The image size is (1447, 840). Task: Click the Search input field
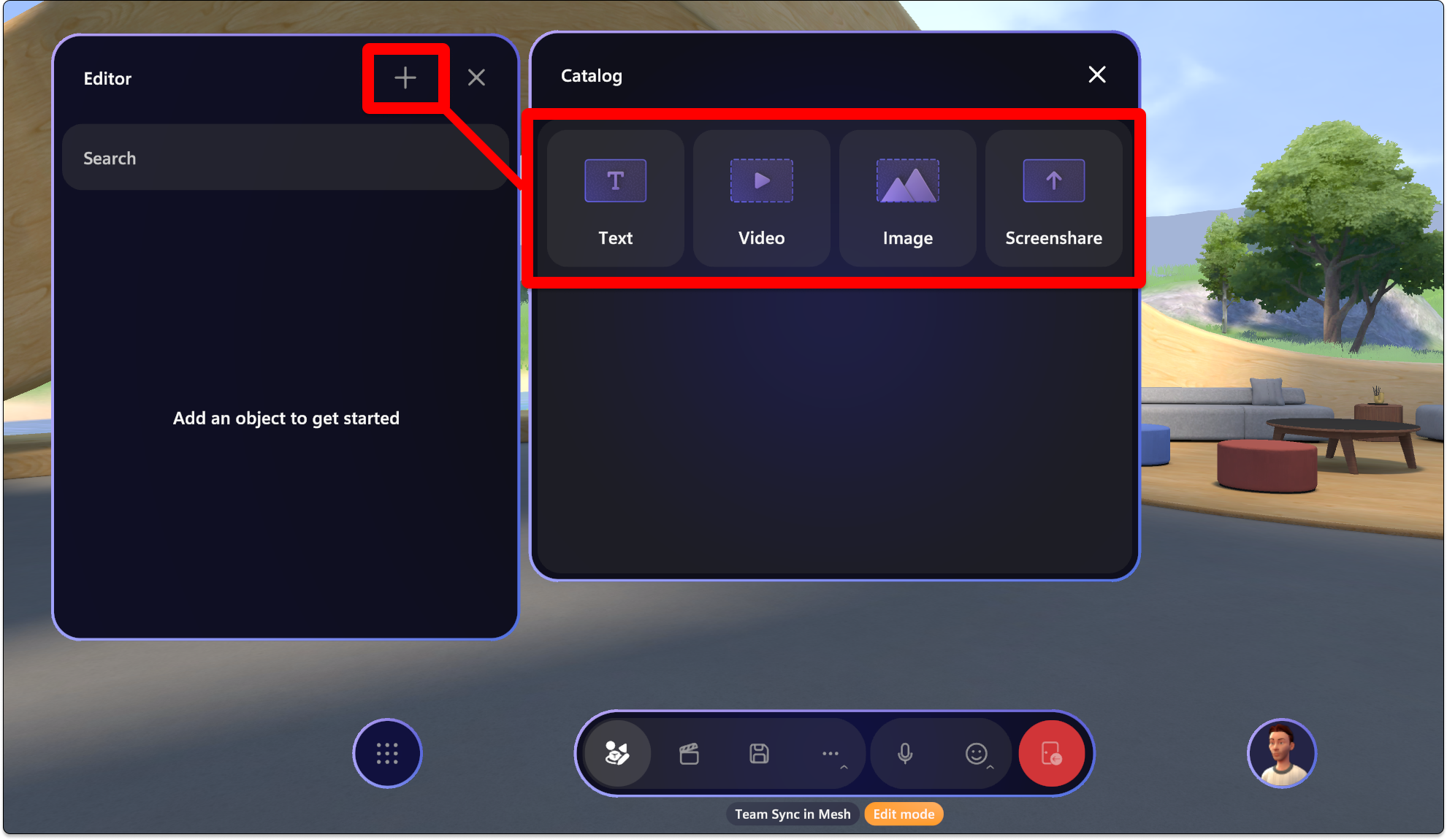(285, 158)
